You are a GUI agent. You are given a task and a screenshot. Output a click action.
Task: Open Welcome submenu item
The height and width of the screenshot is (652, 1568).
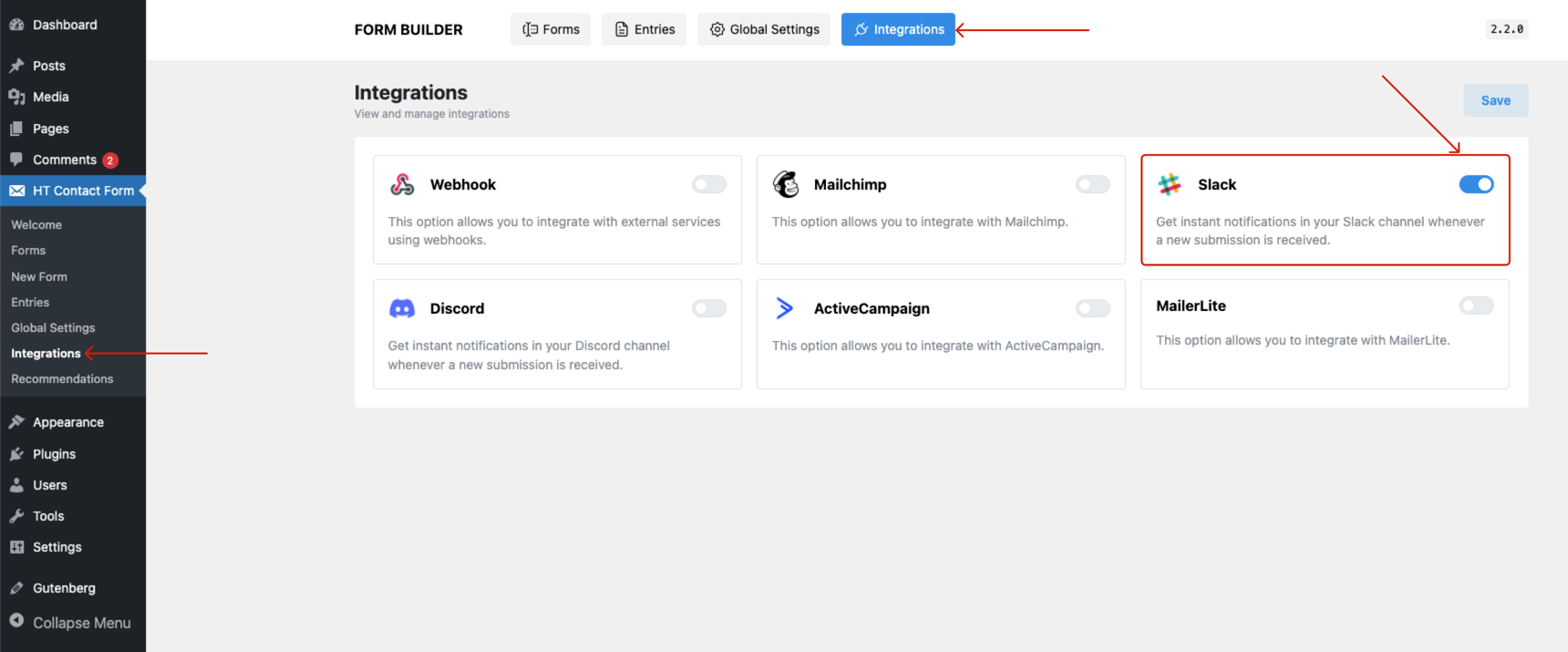coord(36,224)
